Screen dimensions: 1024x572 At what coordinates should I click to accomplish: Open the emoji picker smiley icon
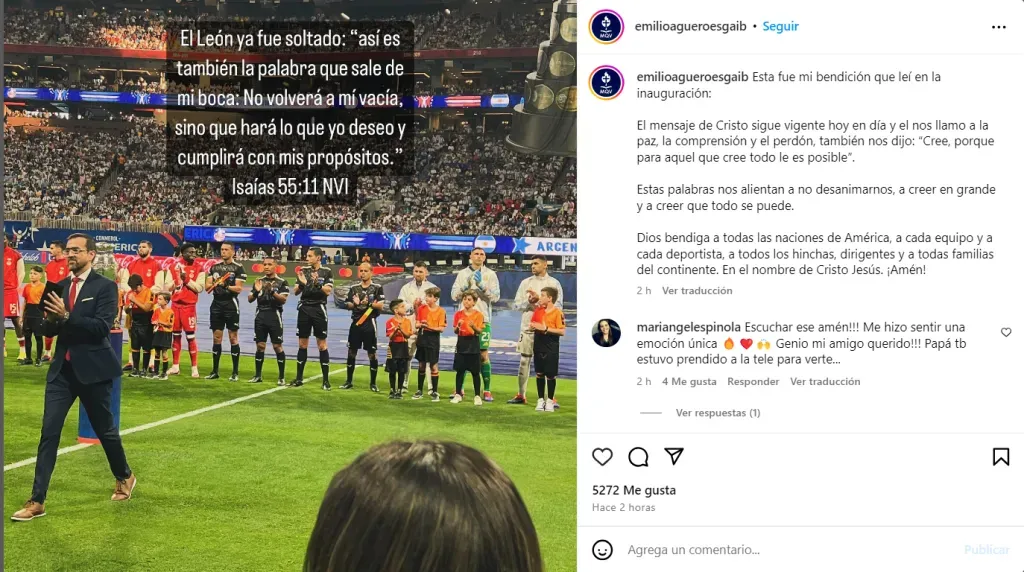pyautogui.click(x=602, y=550)
